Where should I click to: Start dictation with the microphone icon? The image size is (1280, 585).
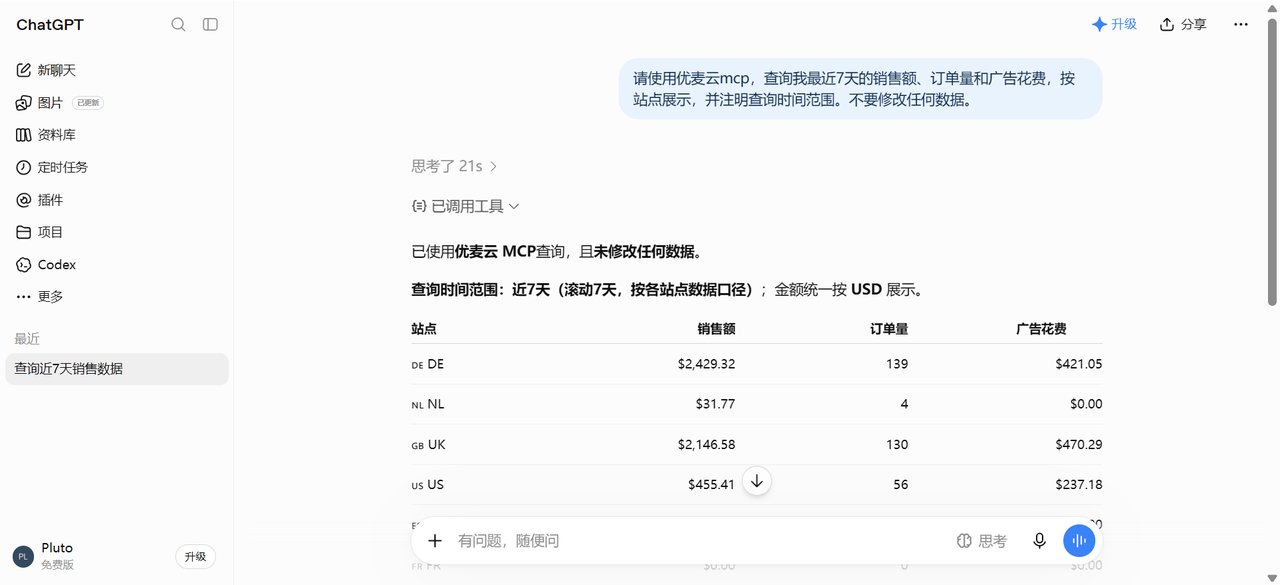1040,541
